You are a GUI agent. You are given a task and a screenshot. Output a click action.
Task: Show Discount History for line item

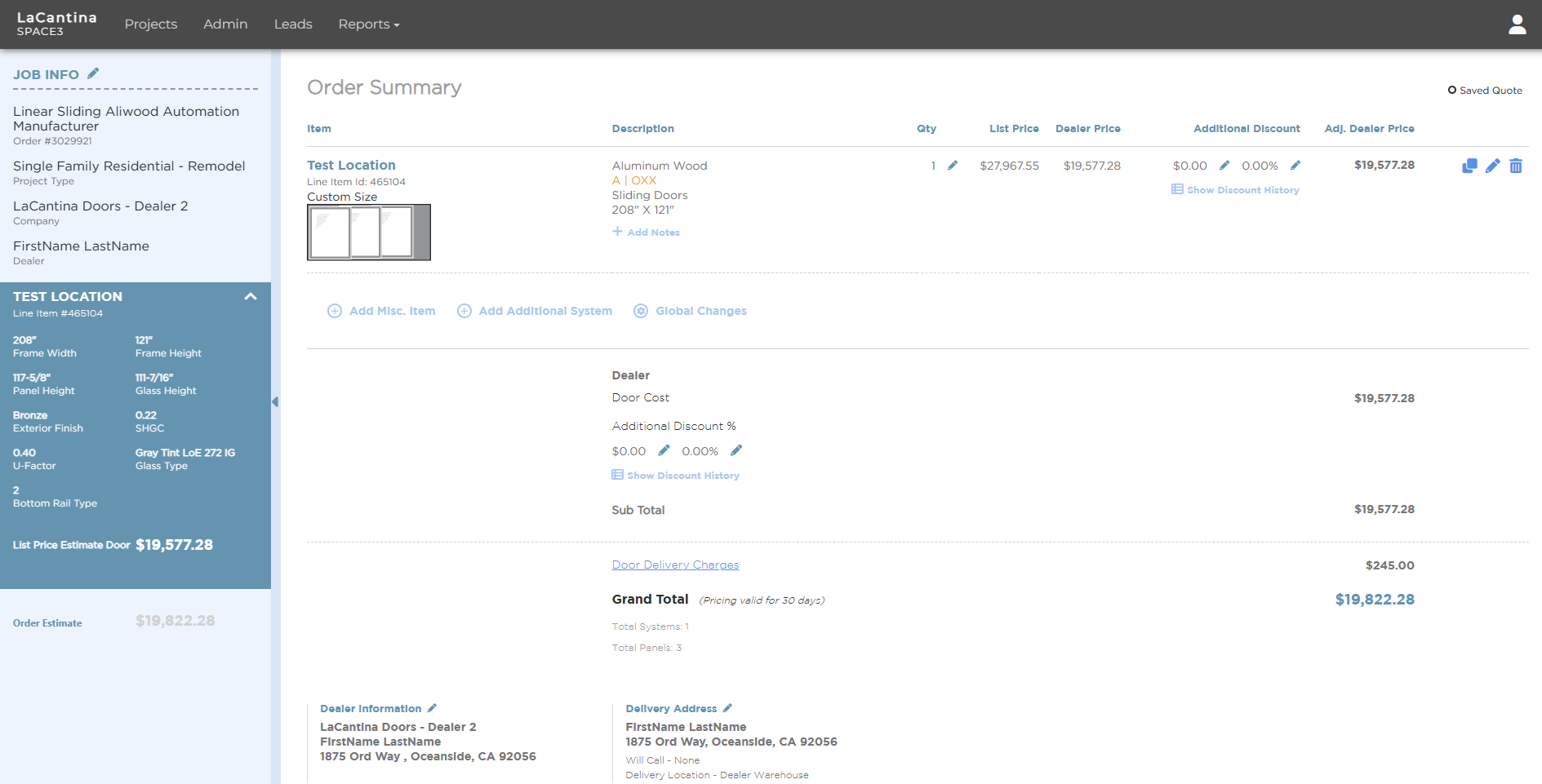[x=1235, y=190]
